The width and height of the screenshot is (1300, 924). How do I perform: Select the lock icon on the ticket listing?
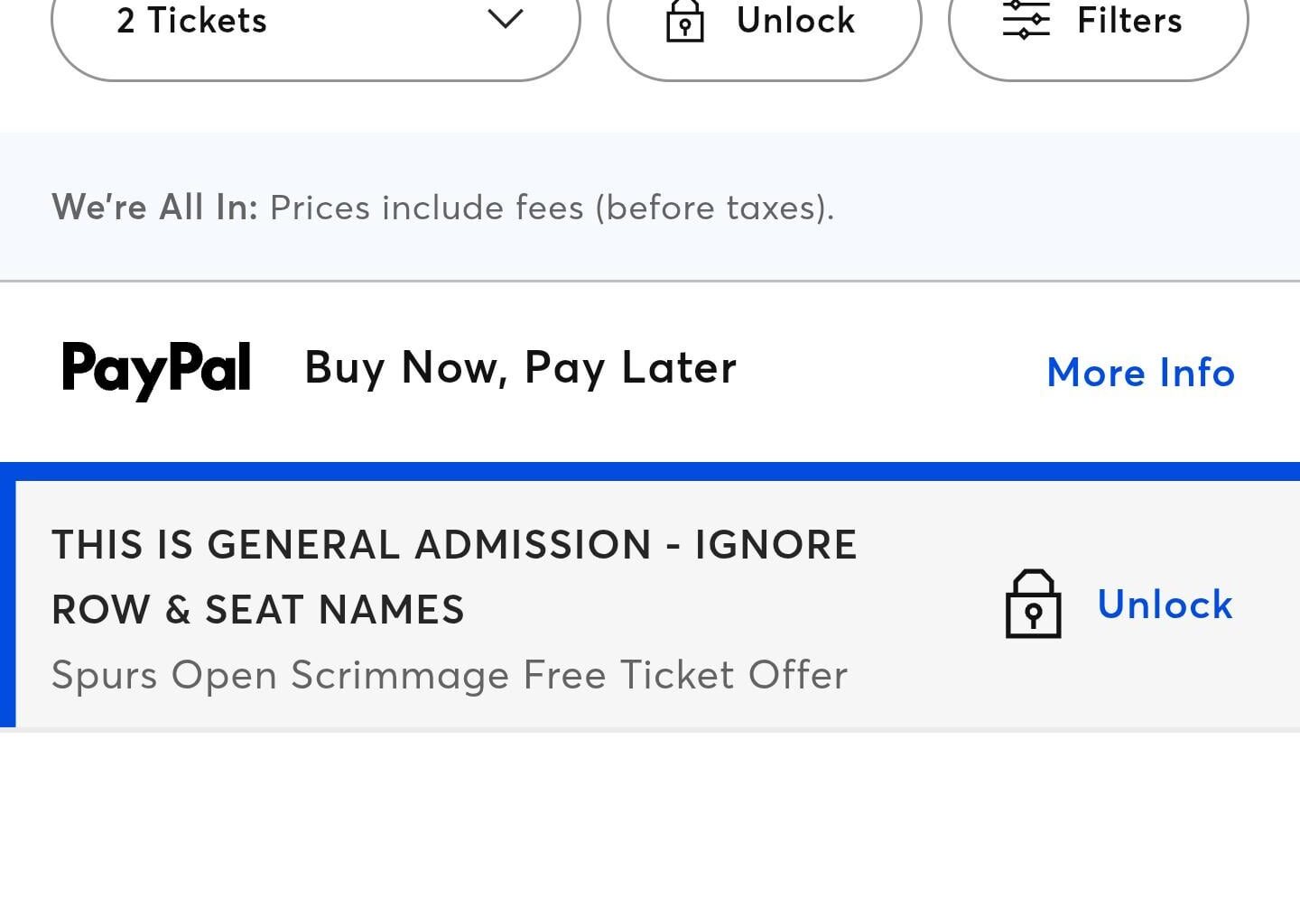point(1033,605)
